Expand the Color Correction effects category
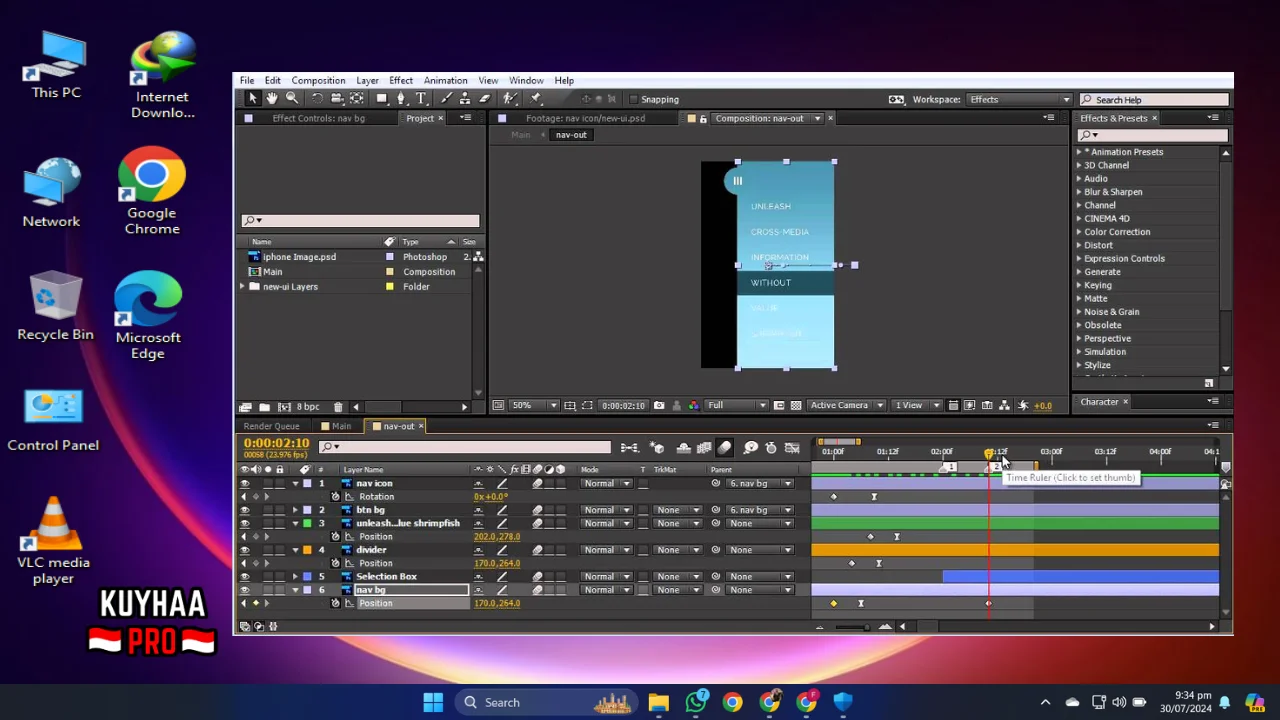Image resolution: width=1280 pixels, height=720 pixels. pyautogui.click(x=1079, y=232)
